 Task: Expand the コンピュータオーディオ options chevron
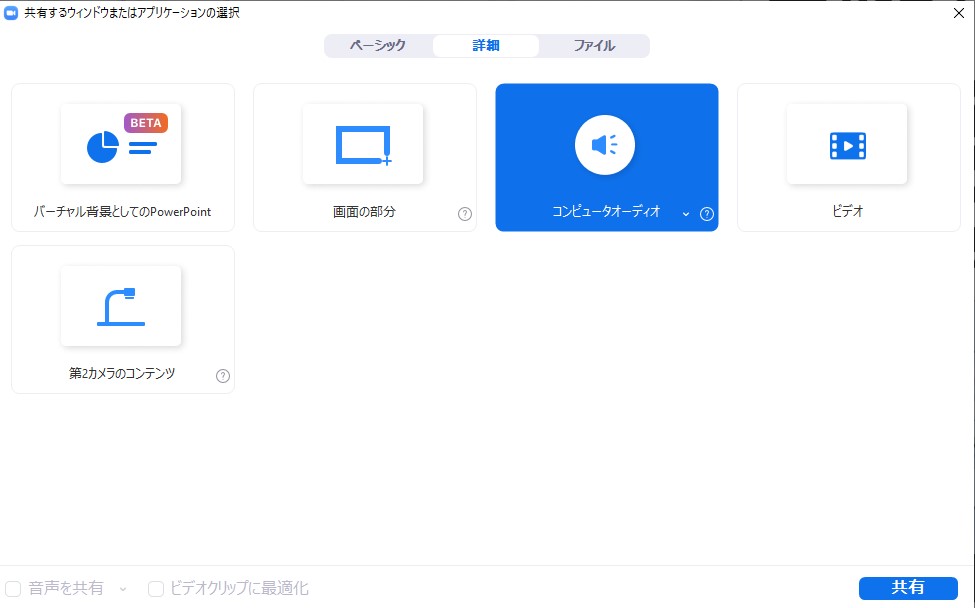[x=686, y=214]
